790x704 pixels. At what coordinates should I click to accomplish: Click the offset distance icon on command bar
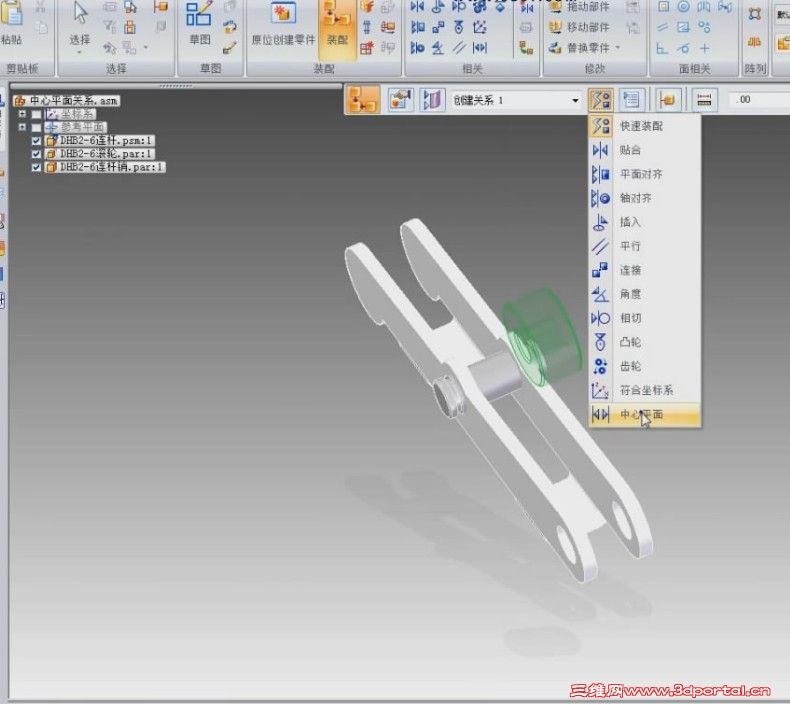click(x=704, y=100)
